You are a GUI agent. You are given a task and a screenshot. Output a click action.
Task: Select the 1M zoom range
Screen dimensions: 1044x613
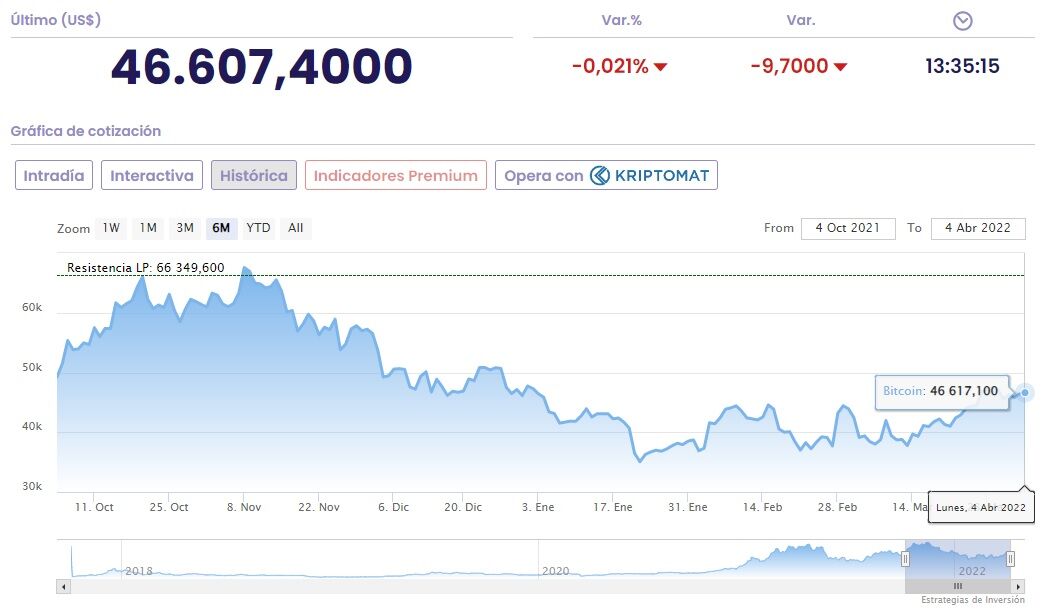148,228
